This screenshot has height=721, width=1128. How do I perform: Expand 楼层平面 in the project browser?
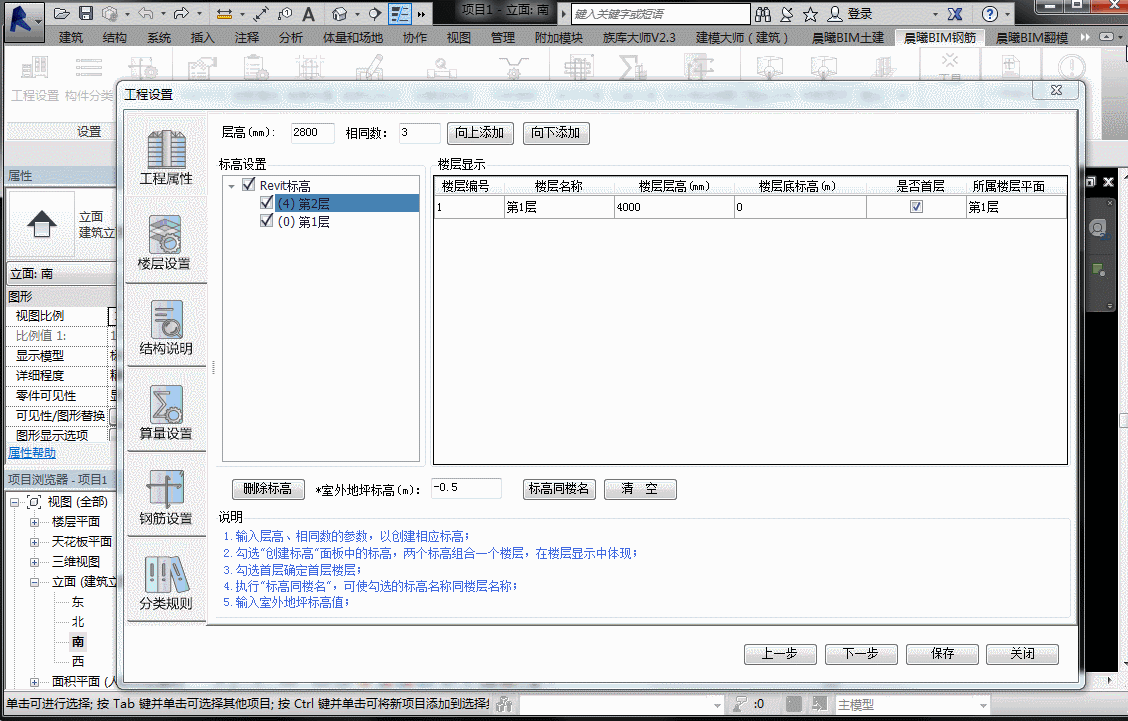tap(35, 522)
